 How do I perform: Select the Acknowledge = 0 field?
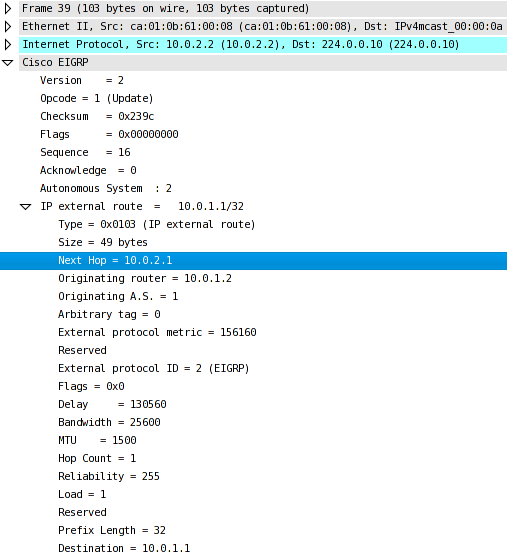pyautogui.click(x=88, y=170)
